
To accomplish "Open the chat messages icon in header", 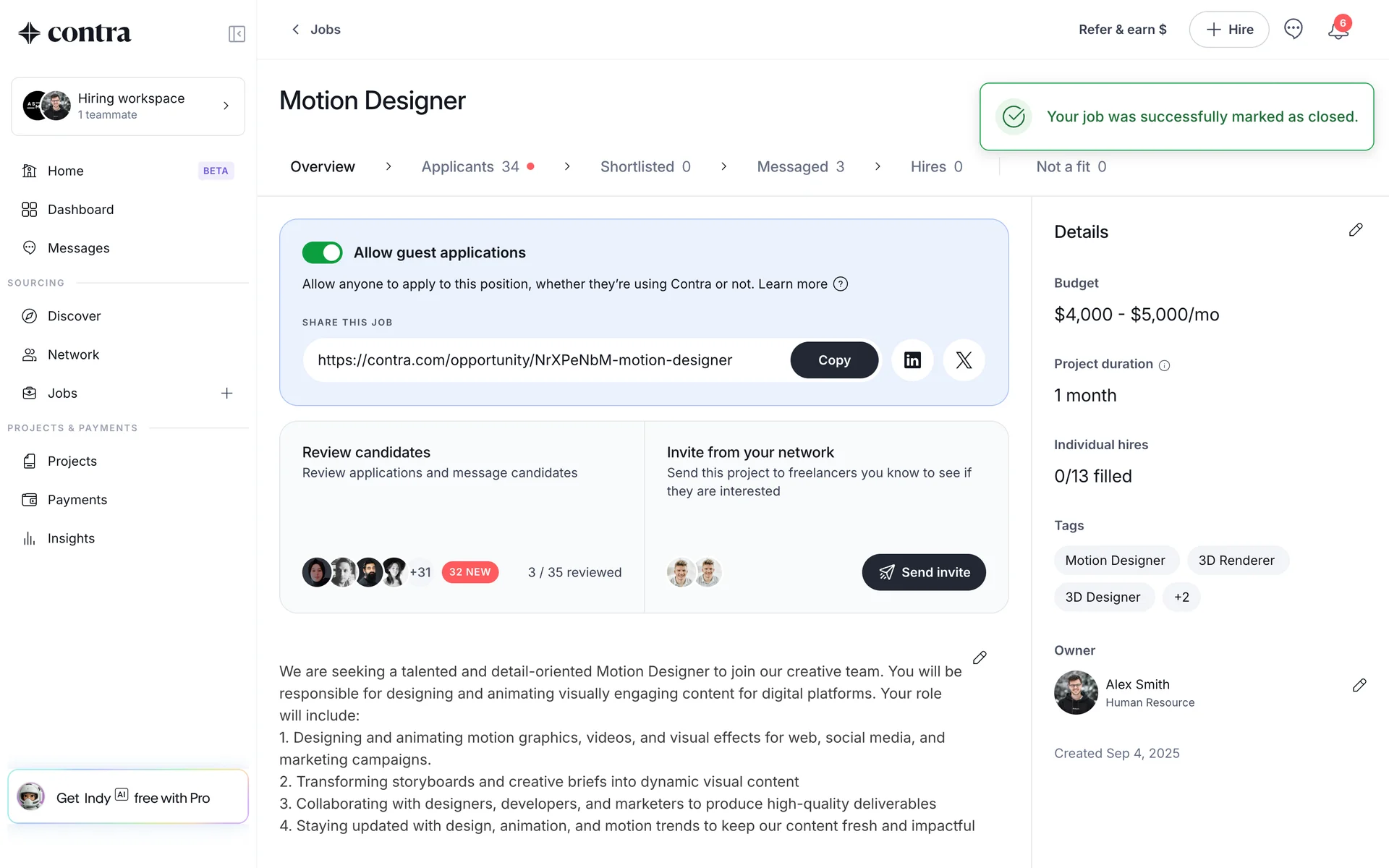I will point(1293,29).
